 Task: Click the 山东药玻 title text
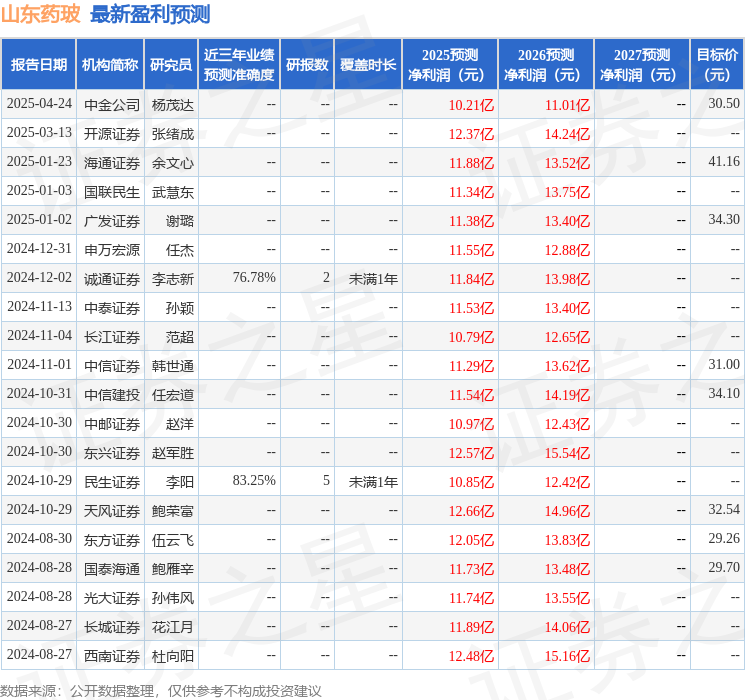[40, 14]
